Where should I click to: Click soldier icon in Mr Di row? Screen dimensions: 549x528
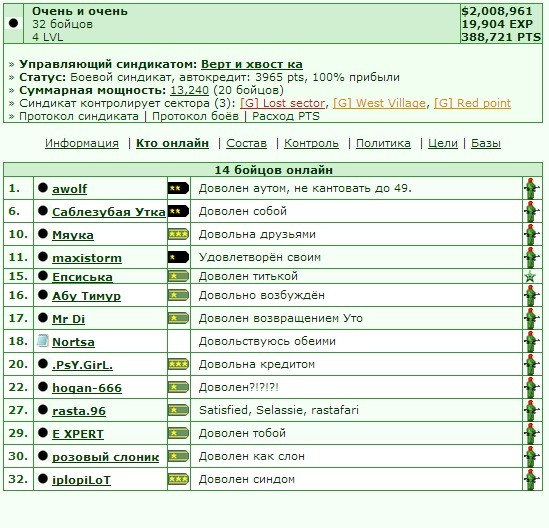point(532,319)
